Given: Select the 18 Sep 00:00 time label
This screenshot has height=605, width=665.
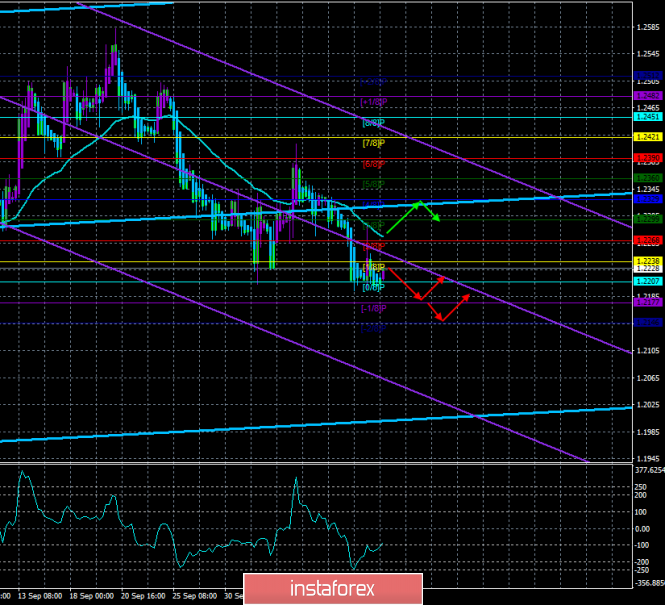Looking at the screenshot, I should (x=92, y=594).
